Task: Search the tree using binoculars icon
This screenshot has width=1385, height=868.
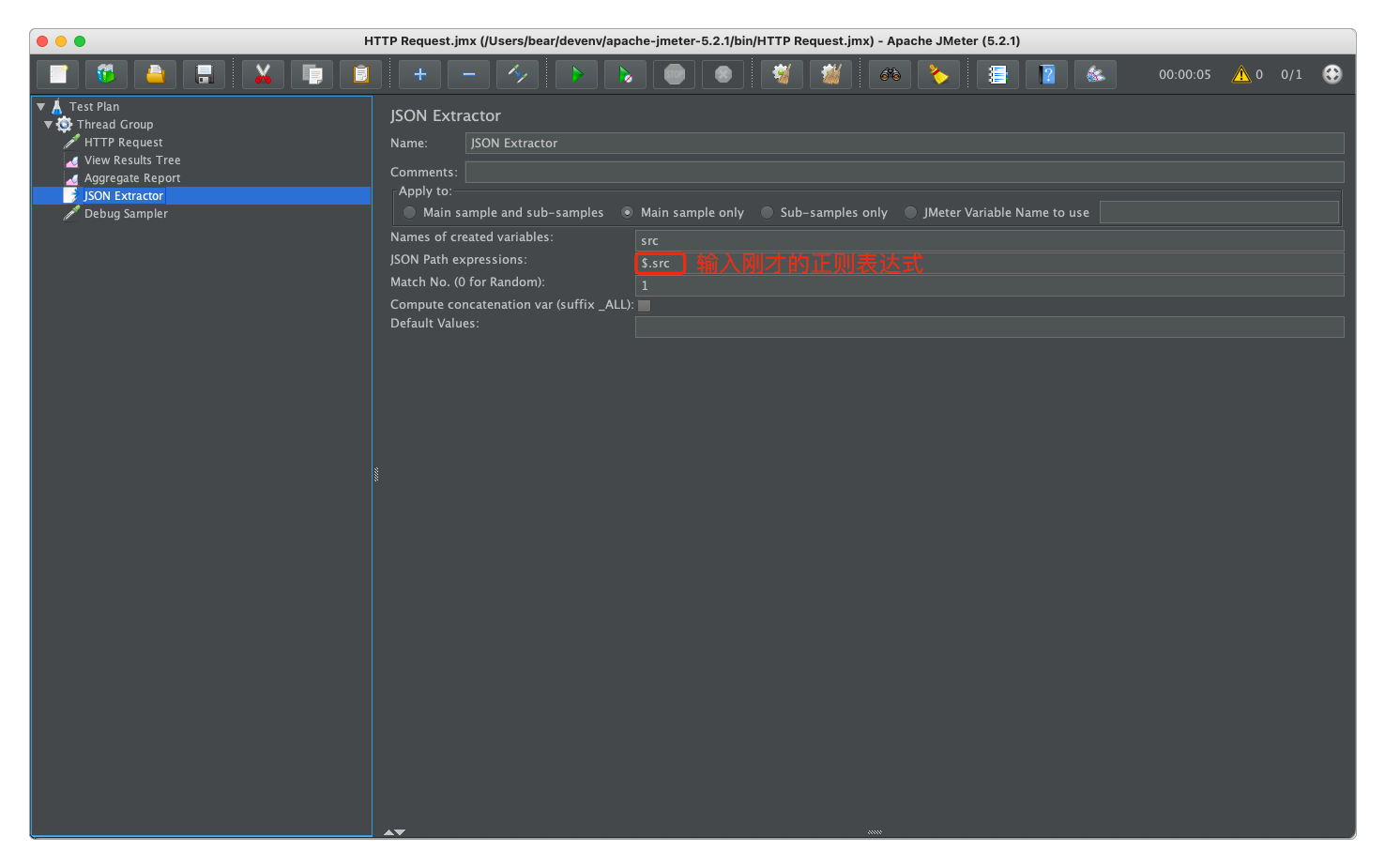Action: click(890, 74)
